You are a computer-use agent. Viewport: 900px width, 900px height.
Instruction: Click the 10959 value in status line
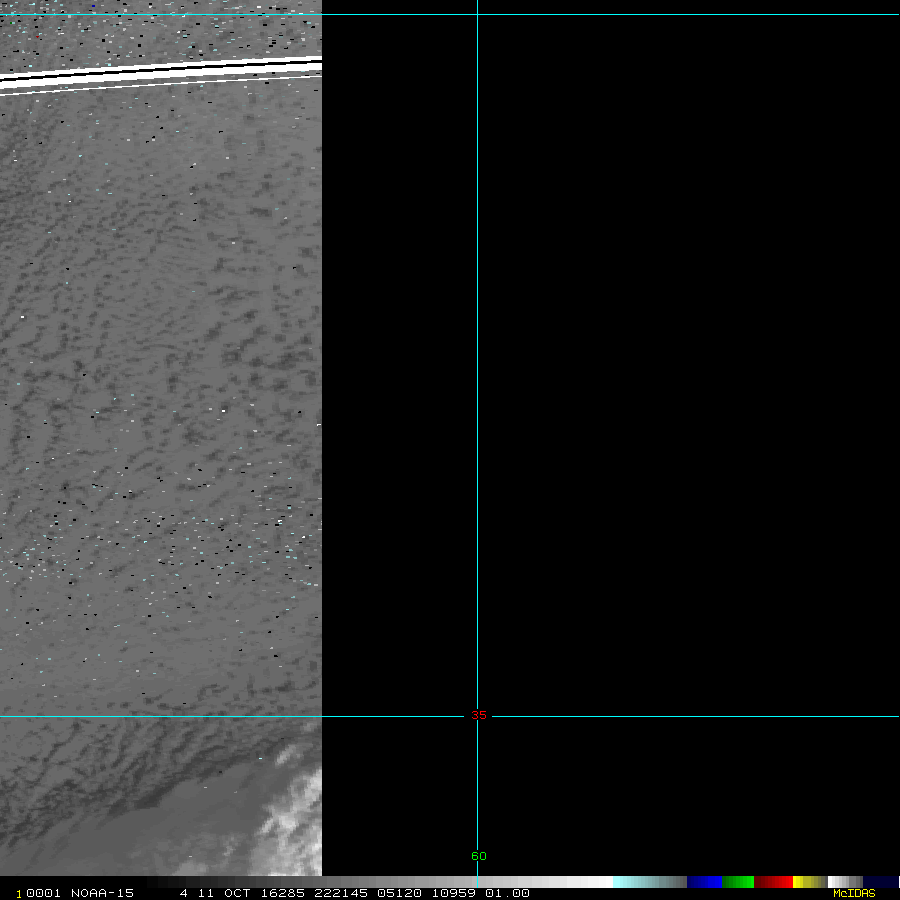pyautogui.click(x=452, y=893)
